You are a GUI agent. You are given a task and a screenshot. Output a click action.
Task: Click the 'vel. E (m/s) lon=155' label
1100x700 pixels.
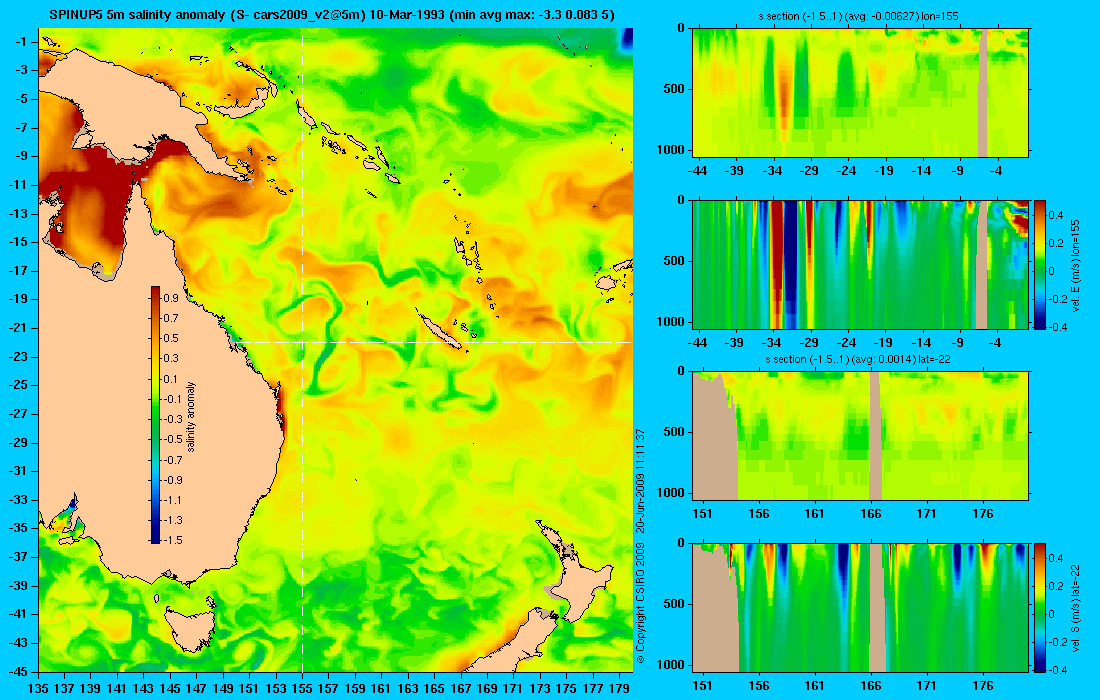(x=1077, y=265)
